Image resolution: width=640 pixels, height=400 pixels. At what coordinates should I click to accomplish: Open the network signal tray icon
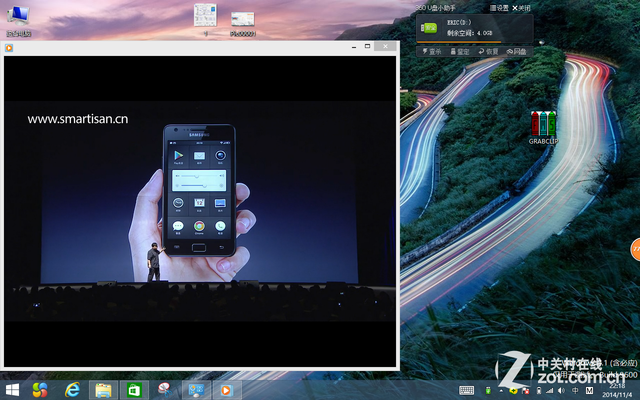550,391
